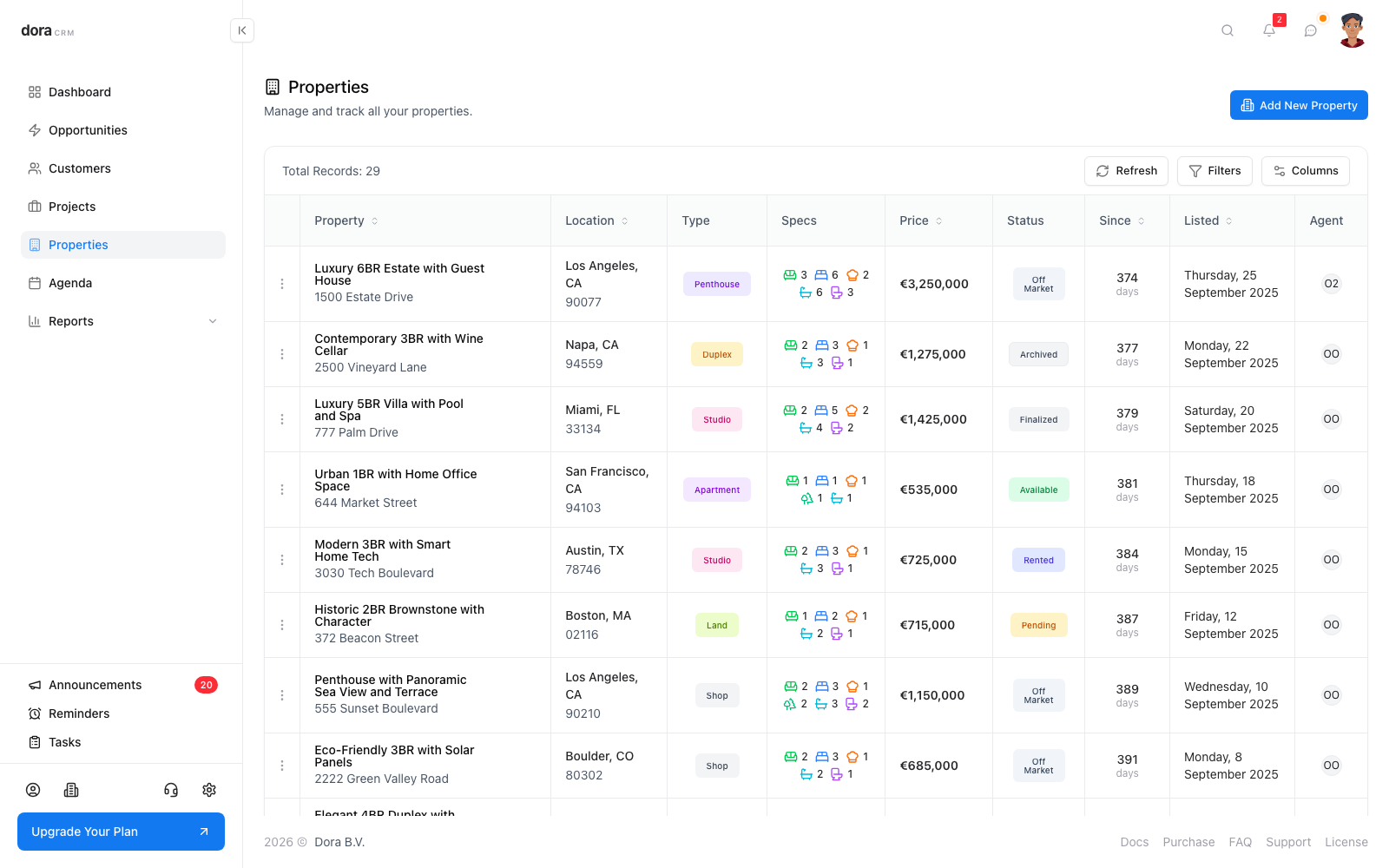Sort by the Price column
The height and width of the screenshot is (868, 1389).
point(921,220)
